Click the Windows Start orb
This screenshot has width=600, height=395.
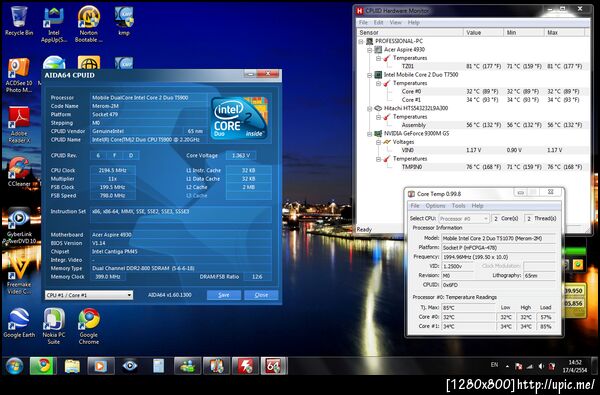14,366
